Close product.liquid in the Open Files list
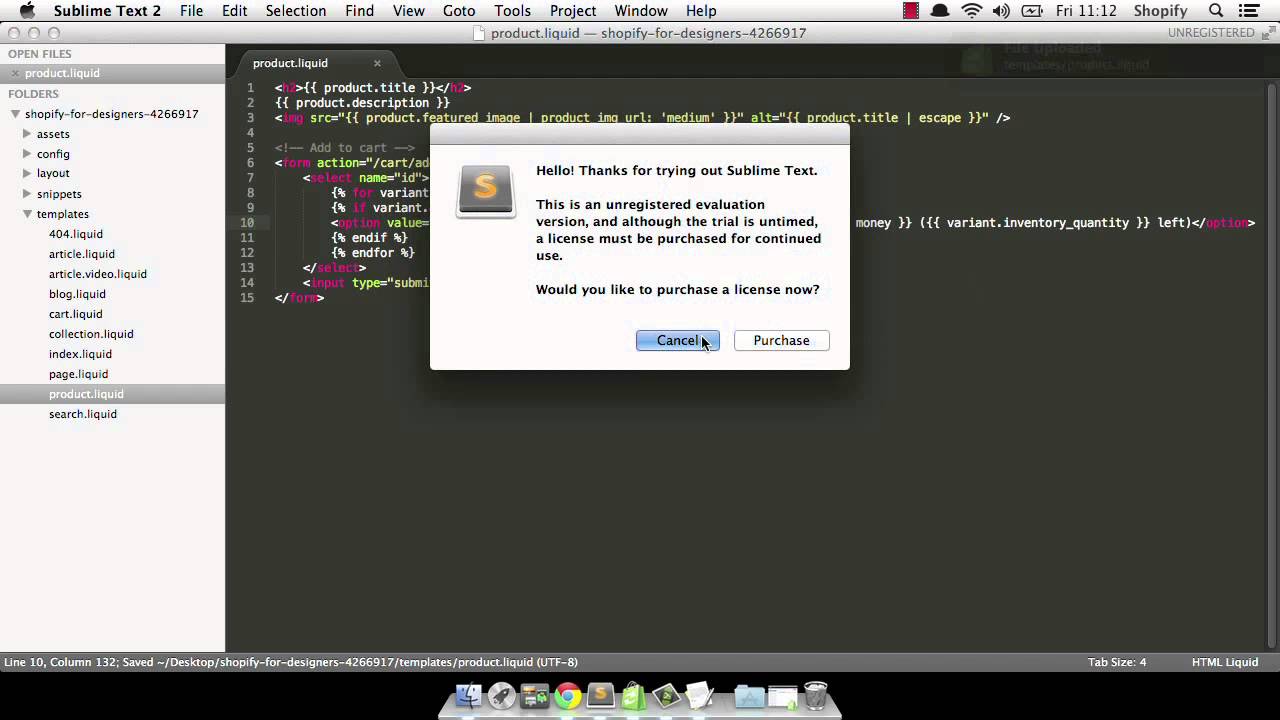The height and width of the screenshot is (720, 1280). [x=15, y=74]
